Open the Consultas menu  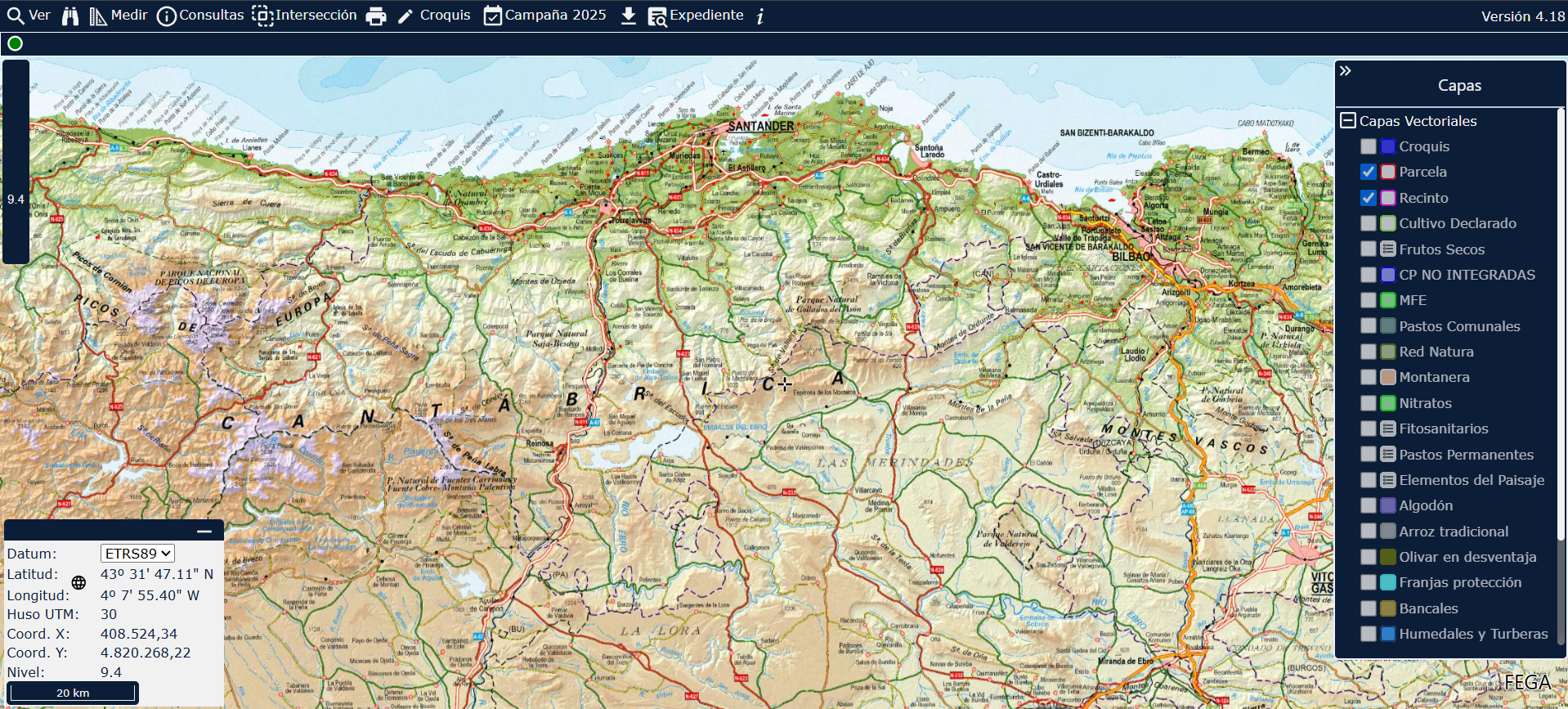click(200, 16)
